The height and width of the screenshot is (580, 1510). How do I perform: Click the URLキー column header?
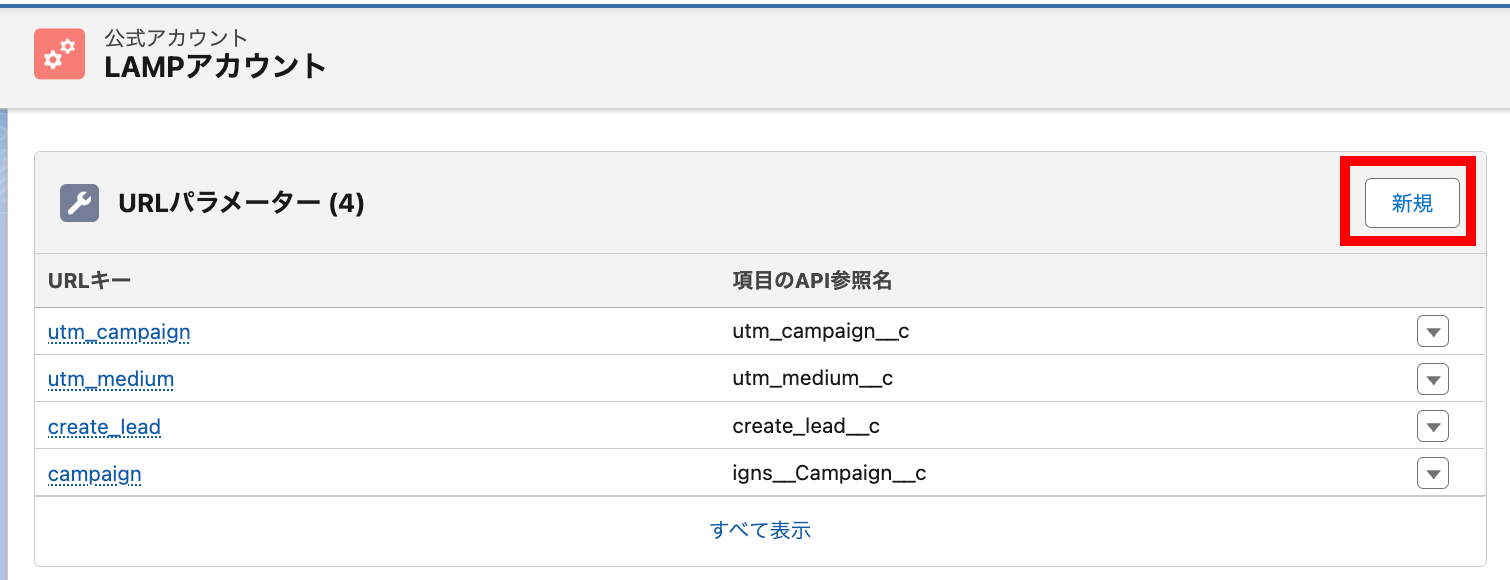pos(90,281)
